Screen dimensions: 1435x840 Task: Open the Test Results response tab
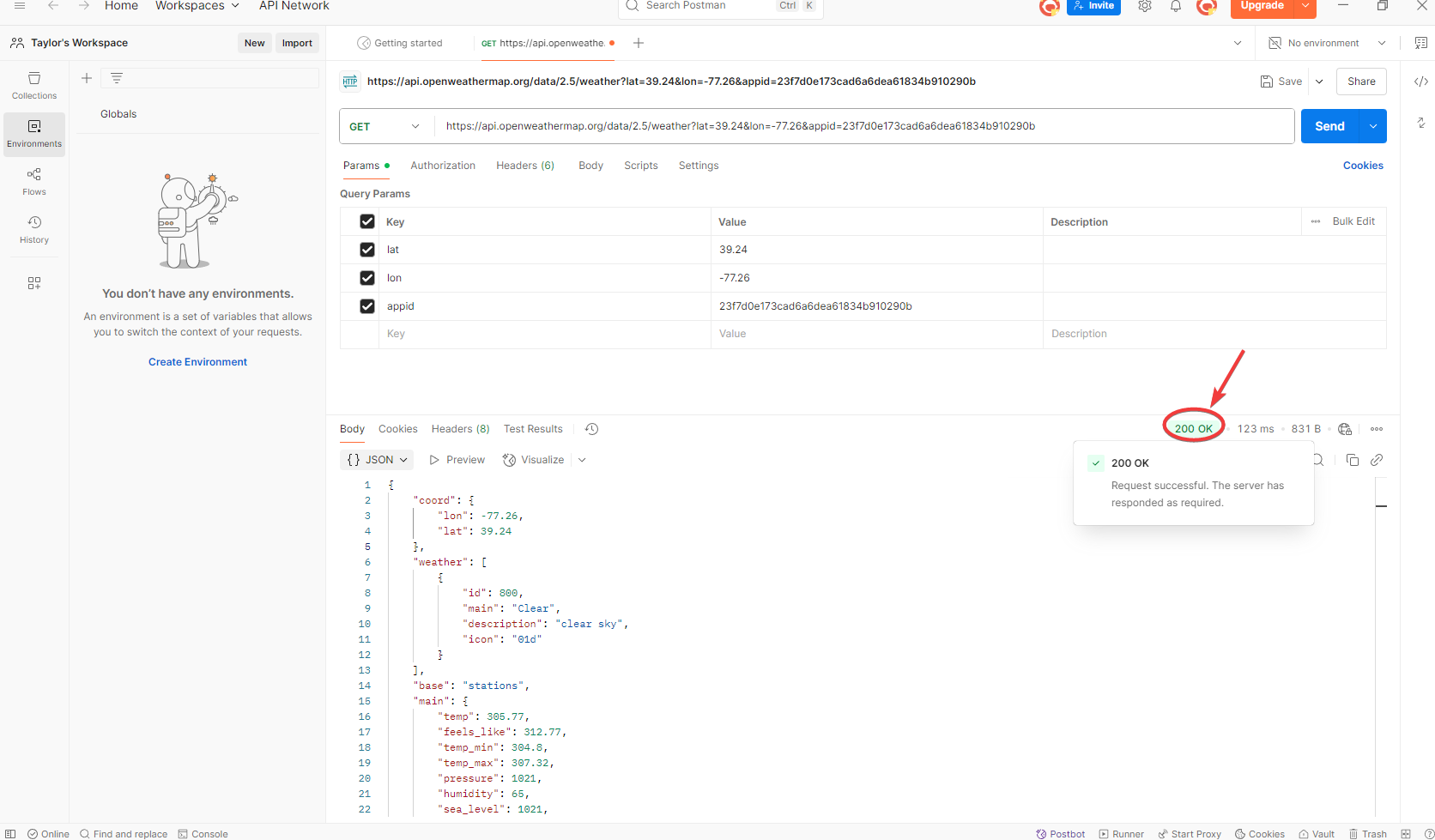[x=533, y=429]
